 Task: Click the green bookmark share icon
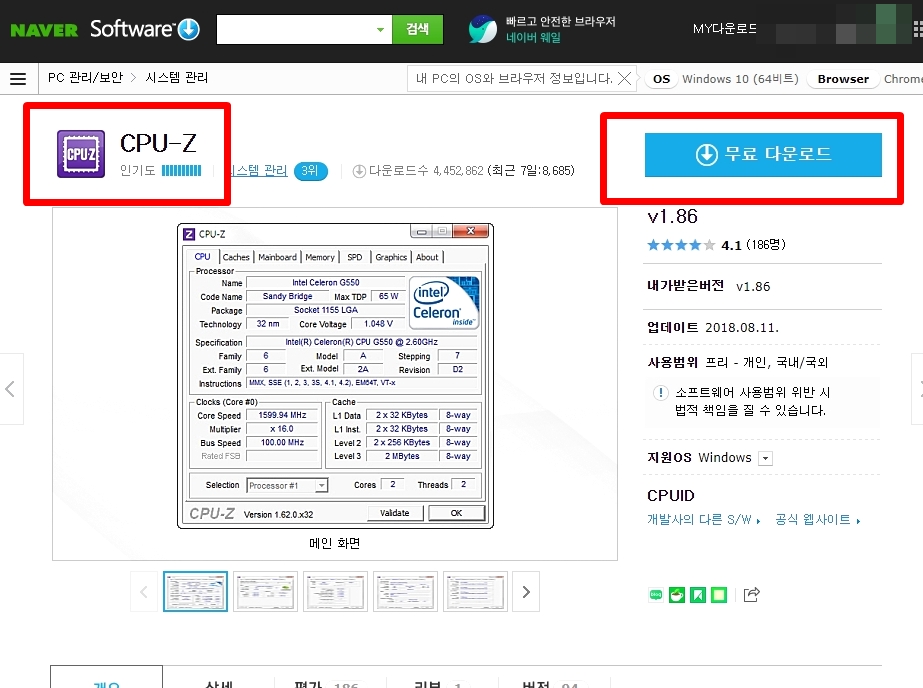tap(698, 595)
